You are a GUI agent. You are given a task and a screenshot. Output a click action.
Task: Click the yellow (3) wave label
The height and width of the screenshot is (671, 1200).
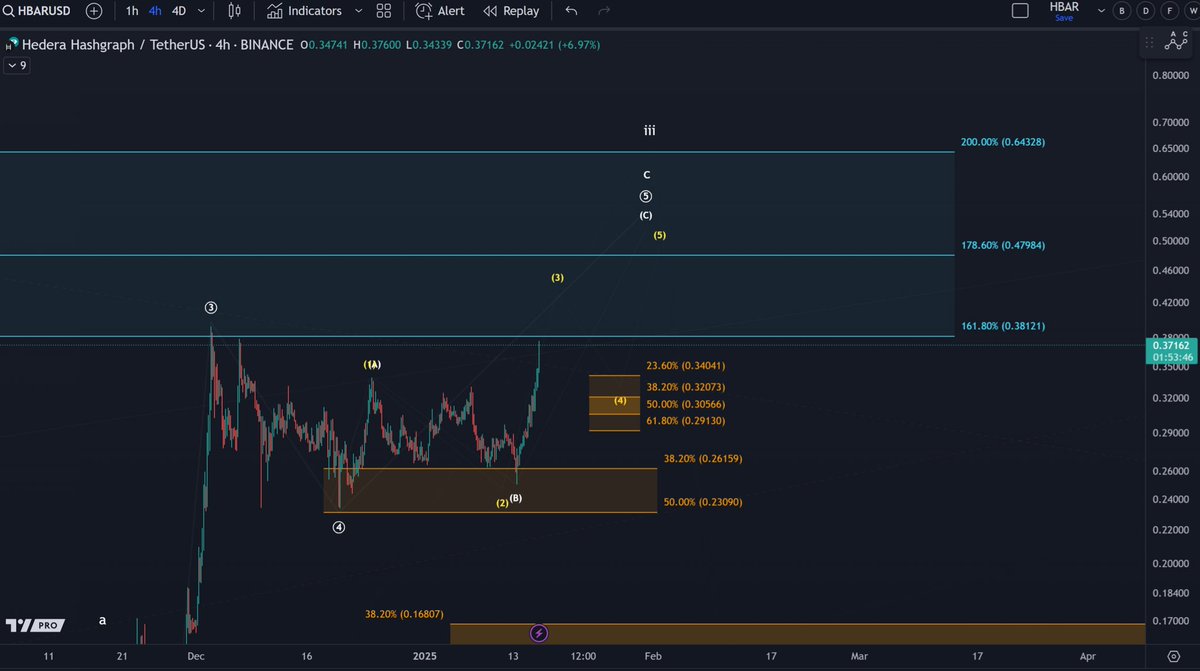coord(558,277)
